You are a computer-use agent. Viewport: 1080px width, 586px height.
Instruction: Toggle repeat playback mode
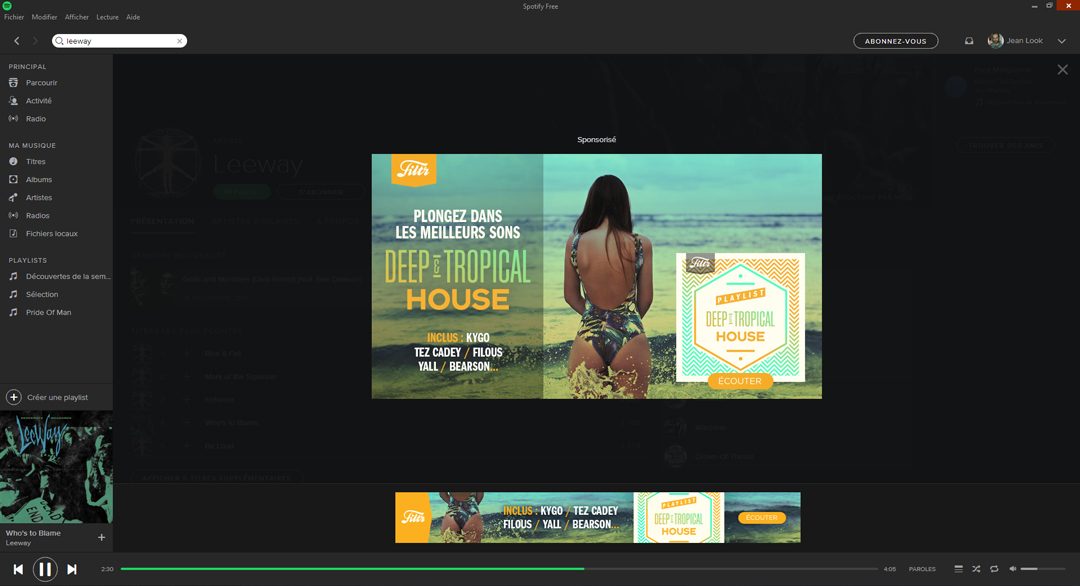point(994,569)
